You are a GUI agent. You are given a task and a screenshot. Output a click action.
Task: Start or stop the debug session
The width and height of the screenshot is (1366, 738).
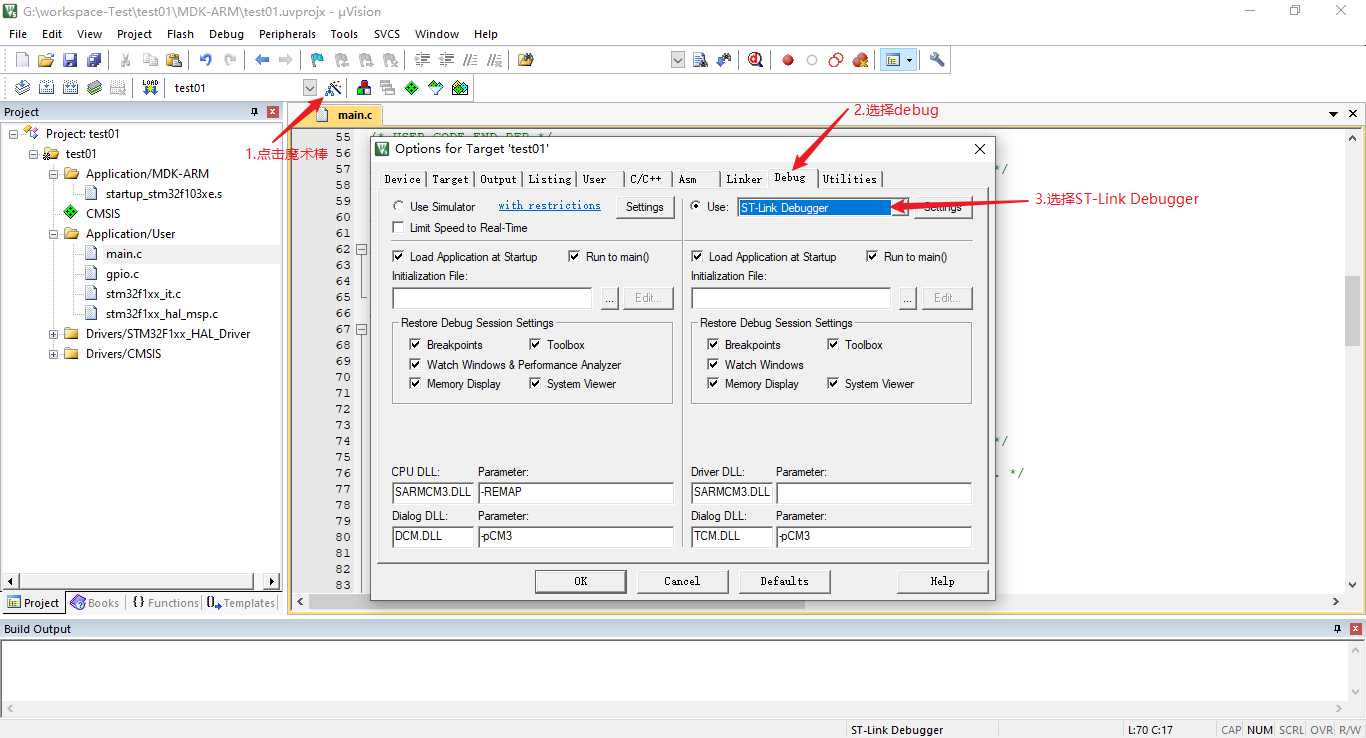click(755, 60)
